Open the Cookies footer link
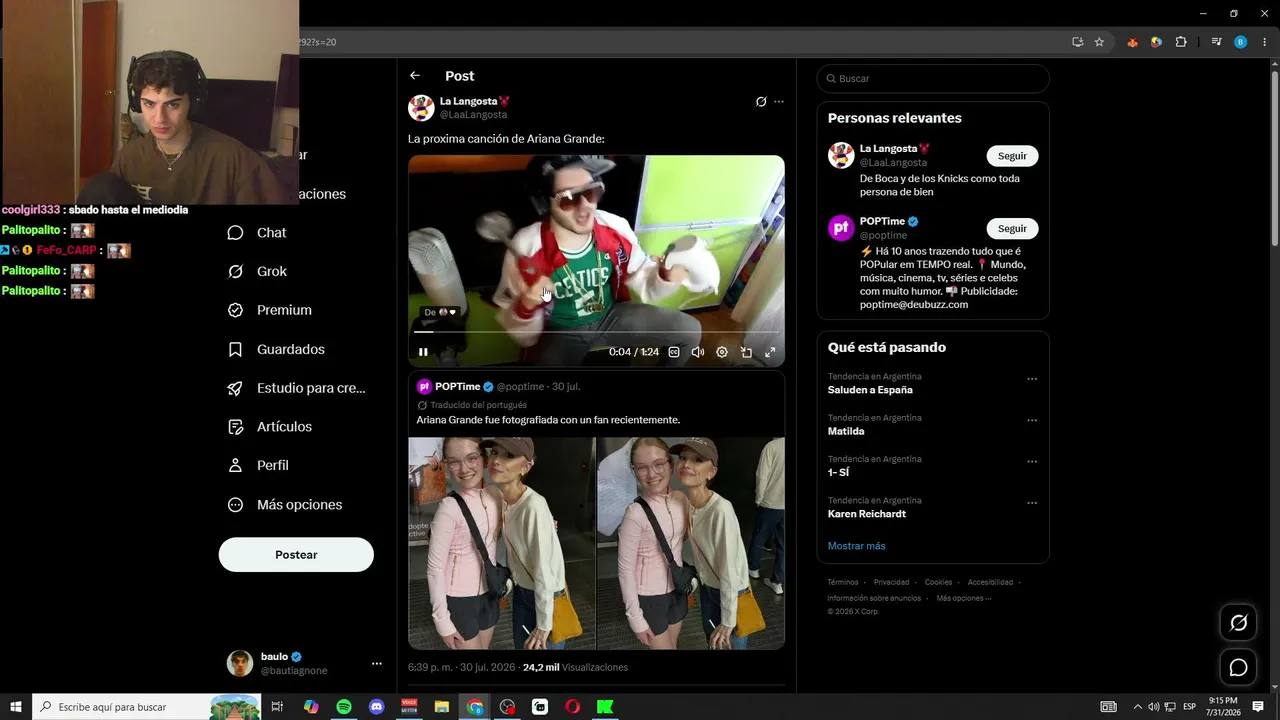This screenshot has height=720, width=1280. [938, 582]
